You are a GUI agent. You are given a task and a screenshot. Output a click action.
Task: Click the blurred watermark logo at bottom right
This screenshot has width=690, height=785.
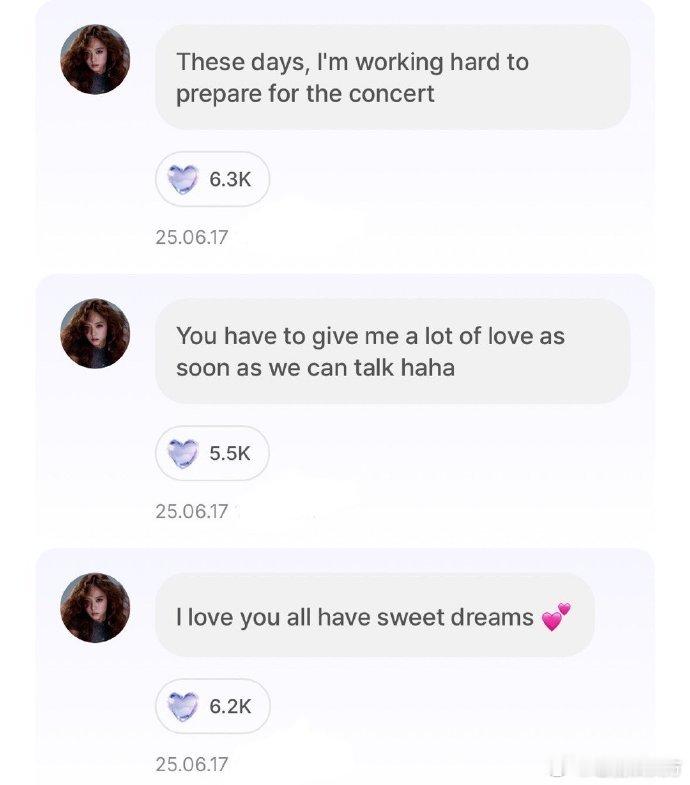coord(616,766)
